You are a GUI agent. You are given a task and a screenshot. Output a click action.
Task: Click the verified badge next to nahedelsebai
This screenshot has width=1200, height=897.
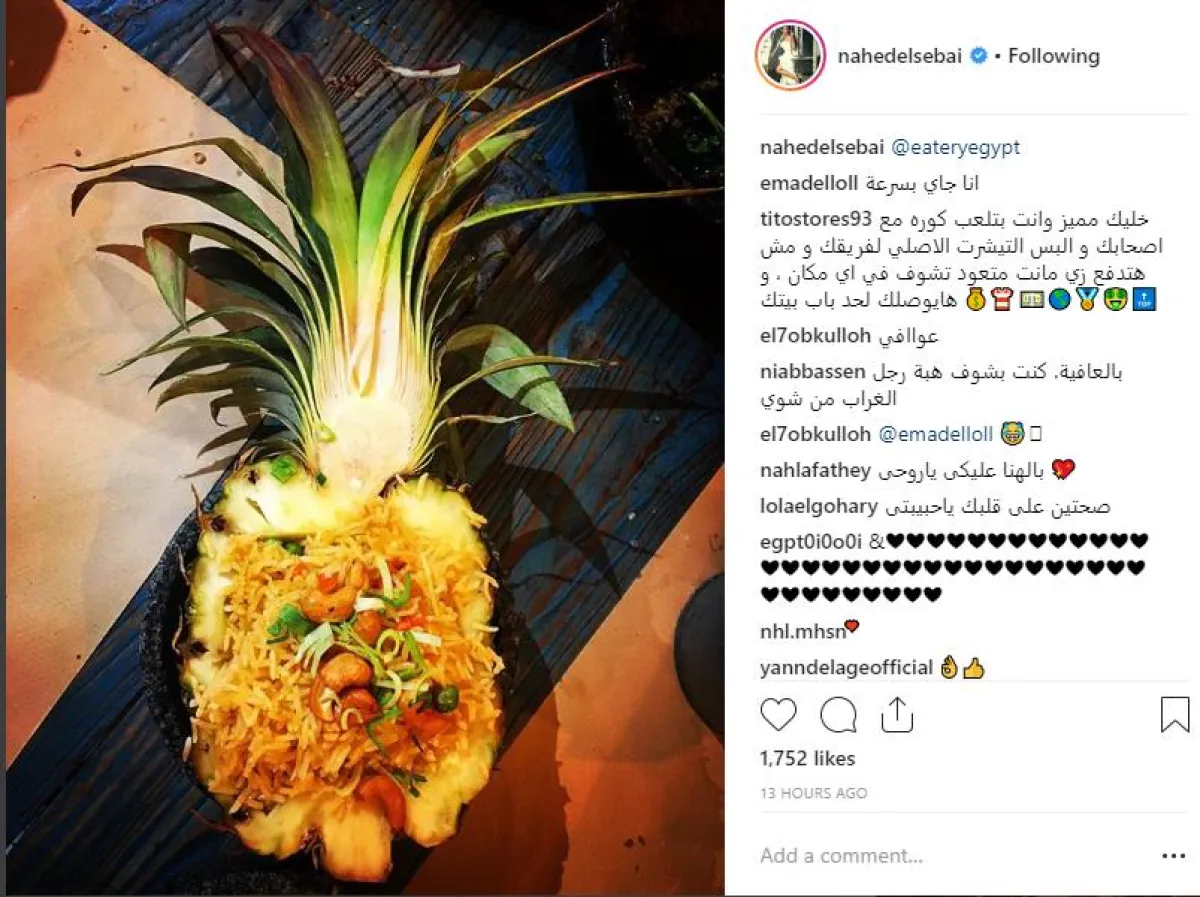[979, 56]
